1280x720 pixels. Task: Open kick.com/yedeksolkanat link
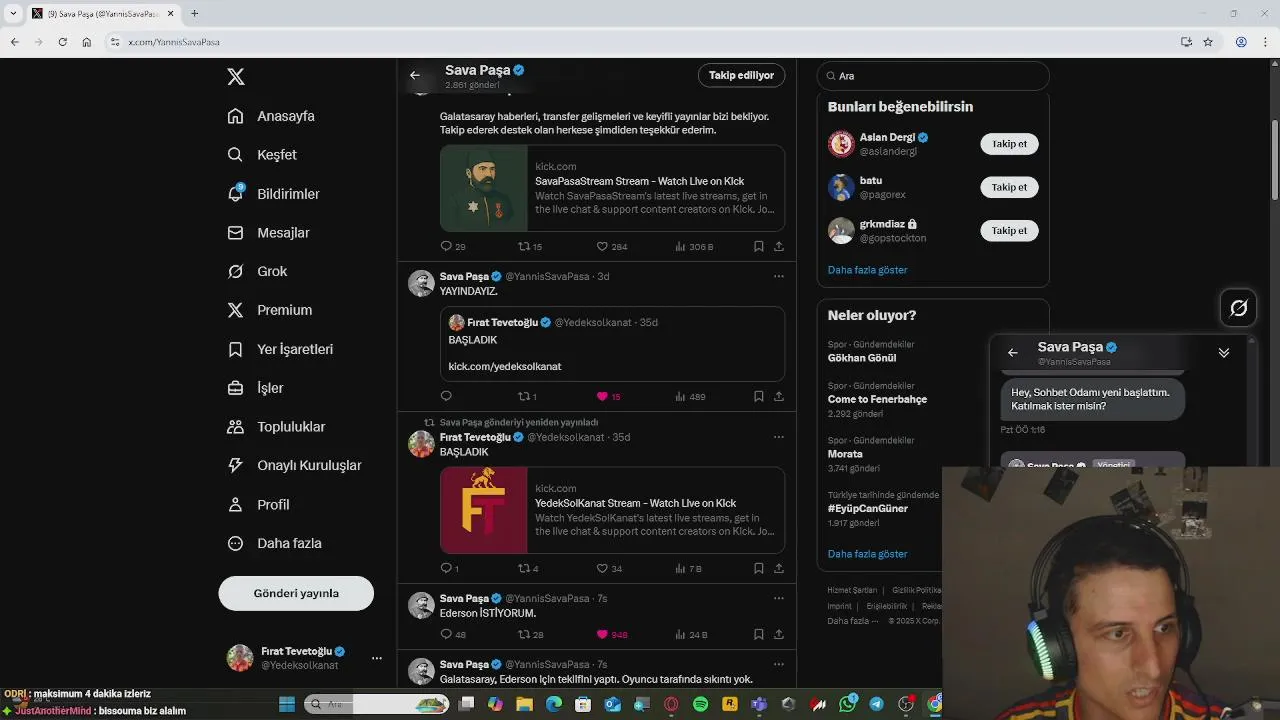click(x=504, y=366)
